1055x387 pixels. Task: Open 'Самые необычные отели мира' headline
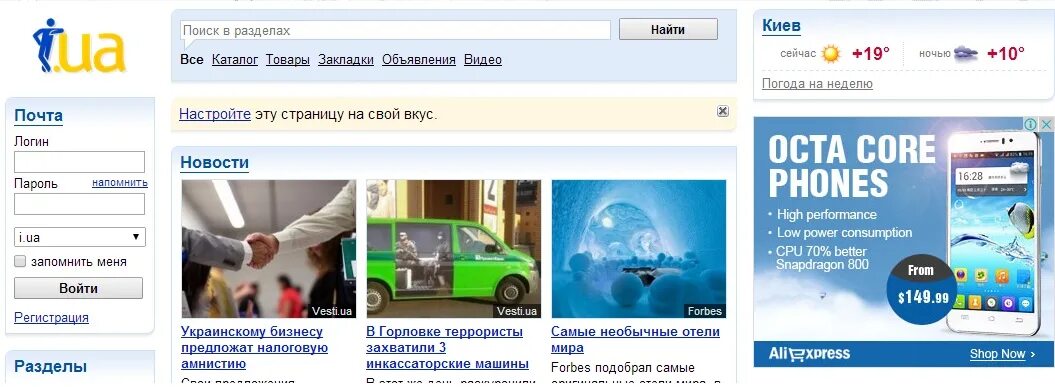[635, 340]
